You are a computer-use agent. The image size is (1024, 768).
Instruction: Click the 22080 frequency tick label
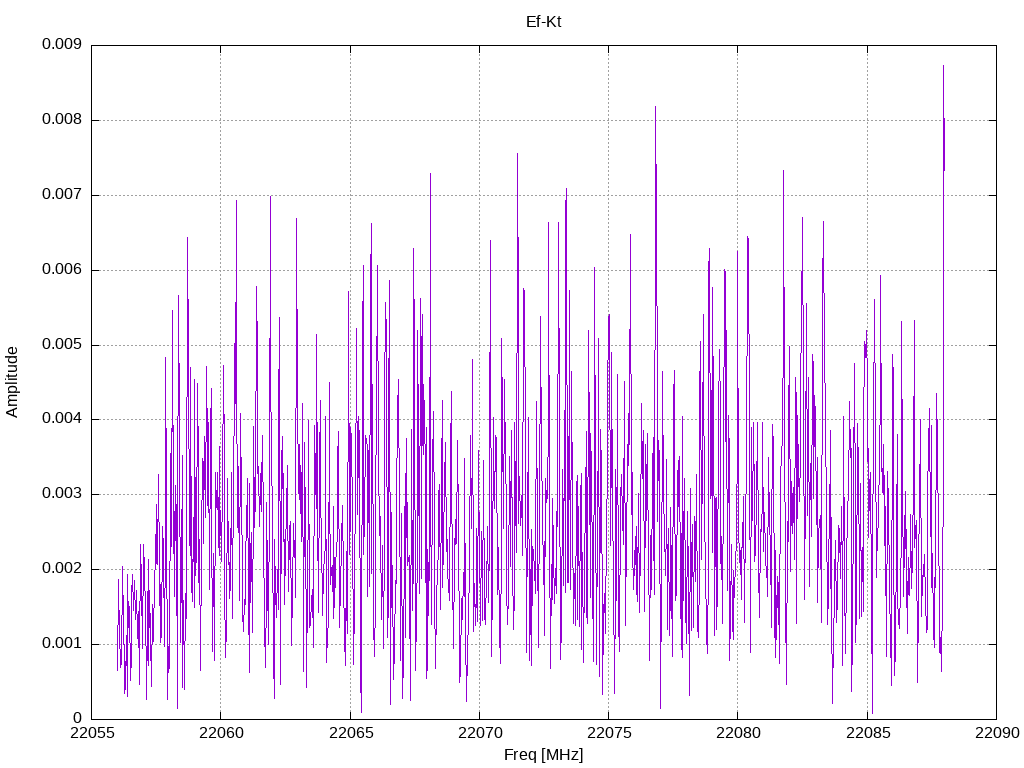(738, 733)
